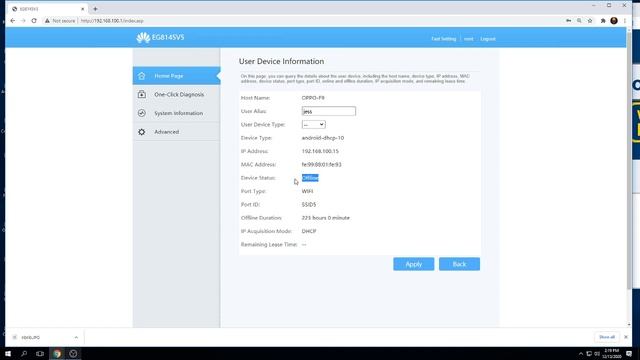Click into the User Alias input field
This screenshot has width=640, height=360.
(x=329, y=111)
